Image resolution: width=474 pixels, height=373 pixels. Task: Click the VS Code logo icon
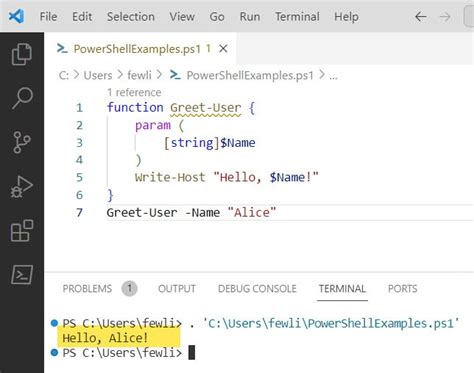click(x=16, y=16)
